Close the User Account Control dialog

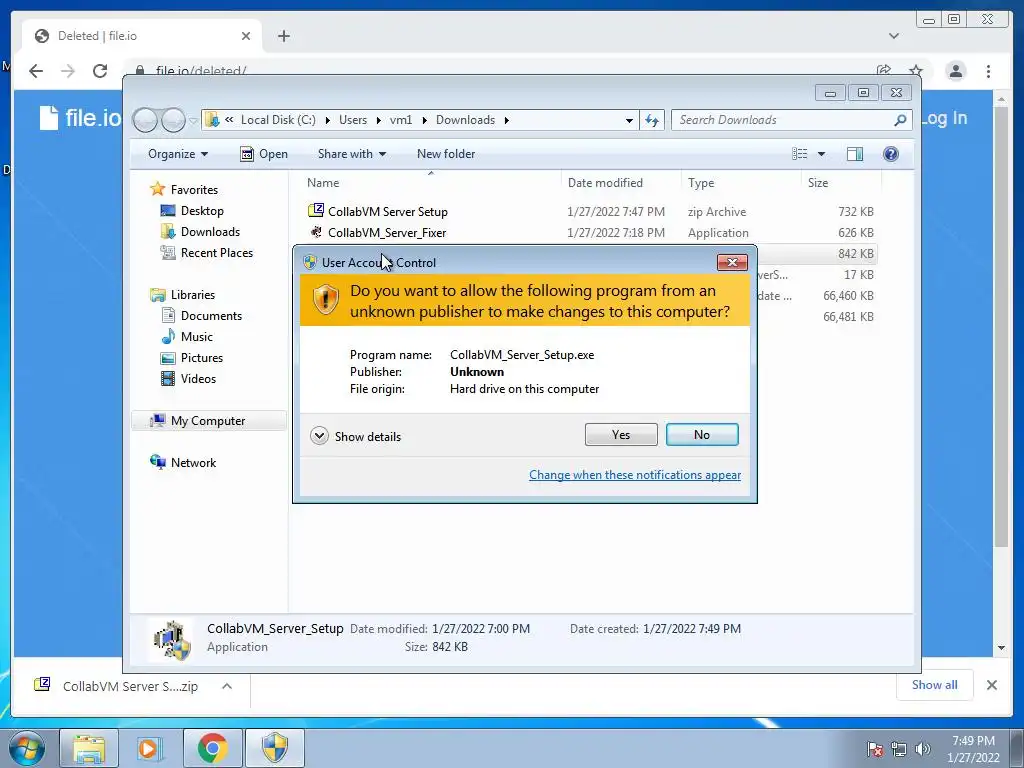tap(732, 262)
